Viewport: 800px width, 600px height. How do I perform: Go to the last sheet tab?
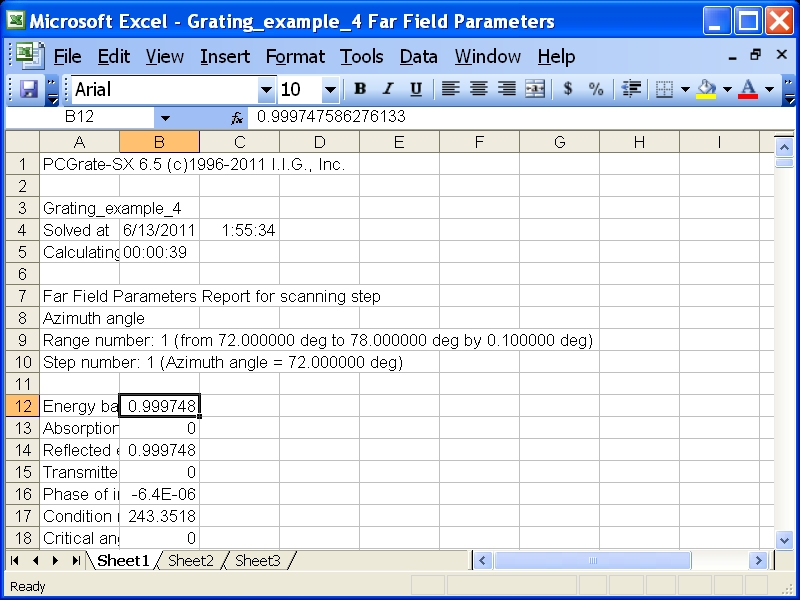[x=76, y=561]
